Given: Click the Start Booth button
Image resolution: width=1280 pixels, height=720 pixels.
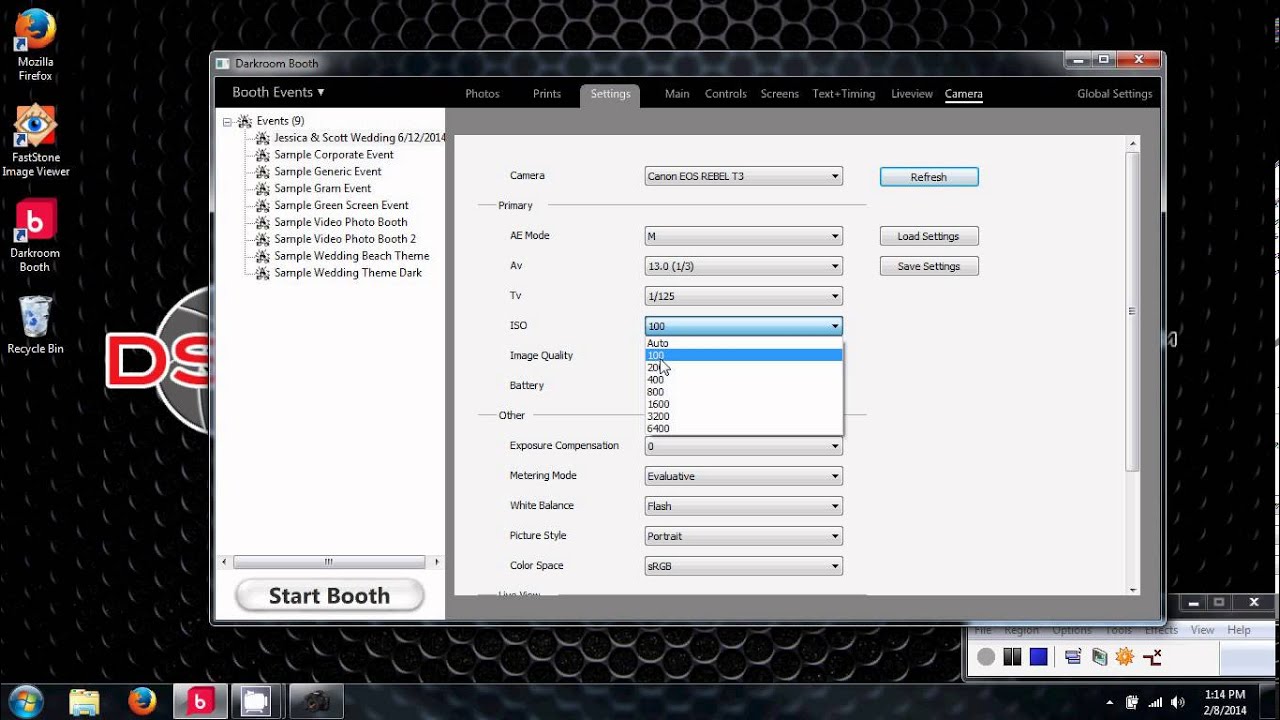Looking at the screenshot, I should point(329,596).
